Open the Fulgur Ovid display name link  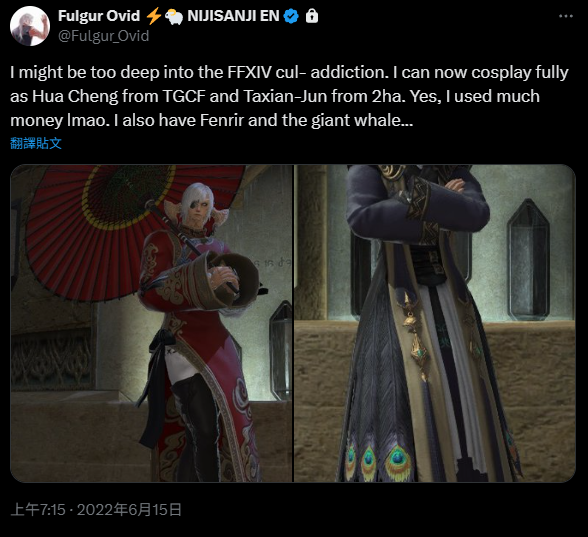99,16
